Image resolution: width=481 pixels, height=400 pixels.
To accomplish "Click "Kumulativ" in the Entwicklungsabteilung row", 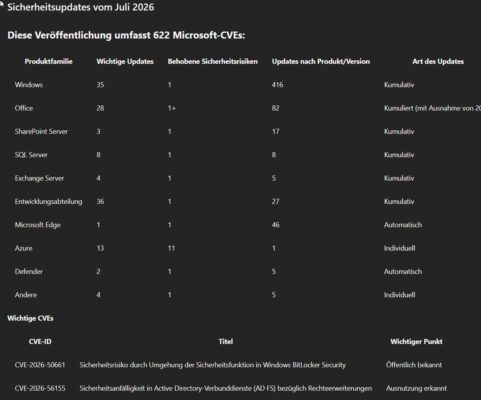I will pyautogui.click(x=399, y=201).
